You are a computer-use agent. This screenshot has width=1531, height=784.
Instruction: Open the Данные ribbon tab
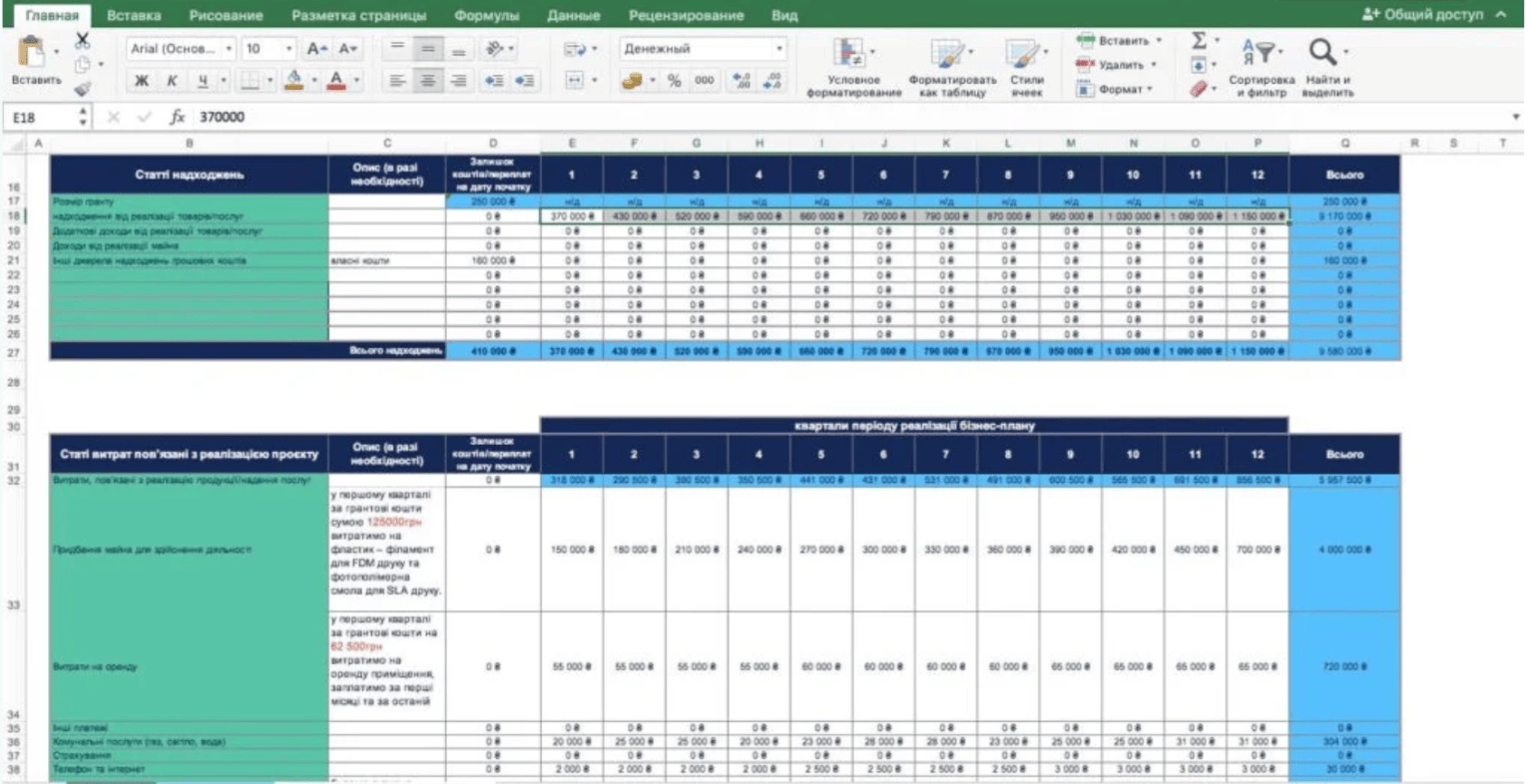tap(573, 15)
